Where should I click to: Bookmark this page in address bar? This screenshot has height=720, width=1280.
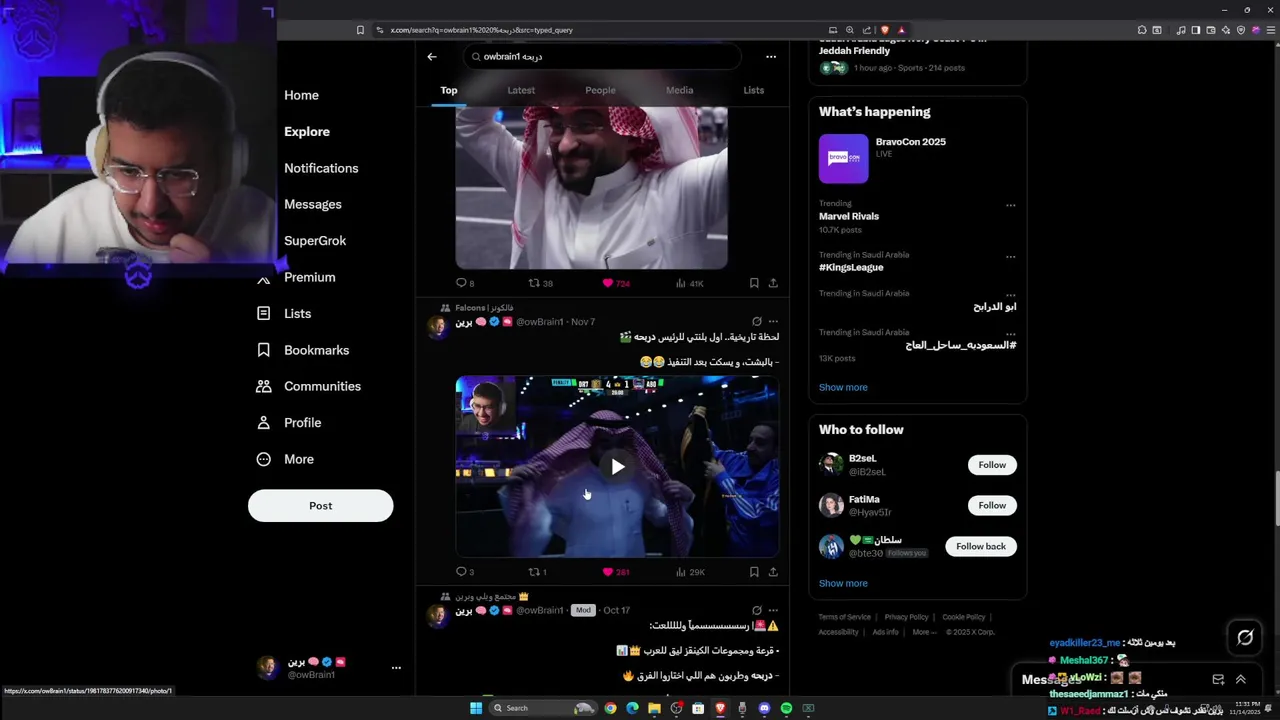(360, 30)
